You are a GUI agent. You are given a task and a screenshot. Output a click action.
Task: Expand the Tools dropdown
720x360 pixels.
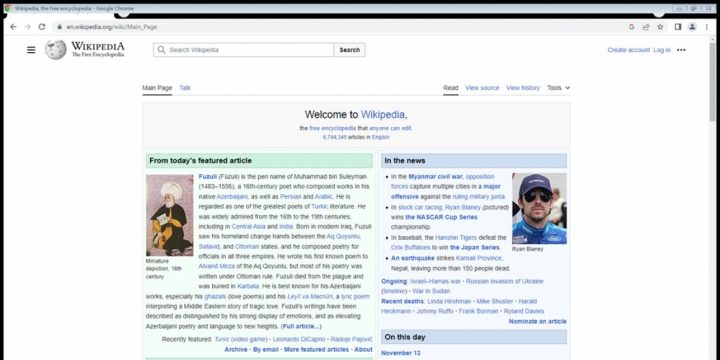[558, 88]
